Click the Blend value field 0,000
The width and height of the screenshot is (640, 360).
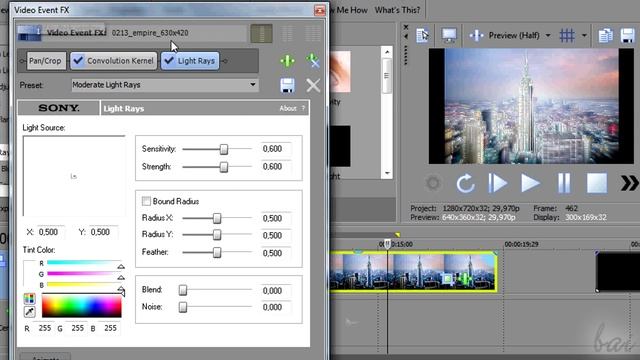(276, 291)
